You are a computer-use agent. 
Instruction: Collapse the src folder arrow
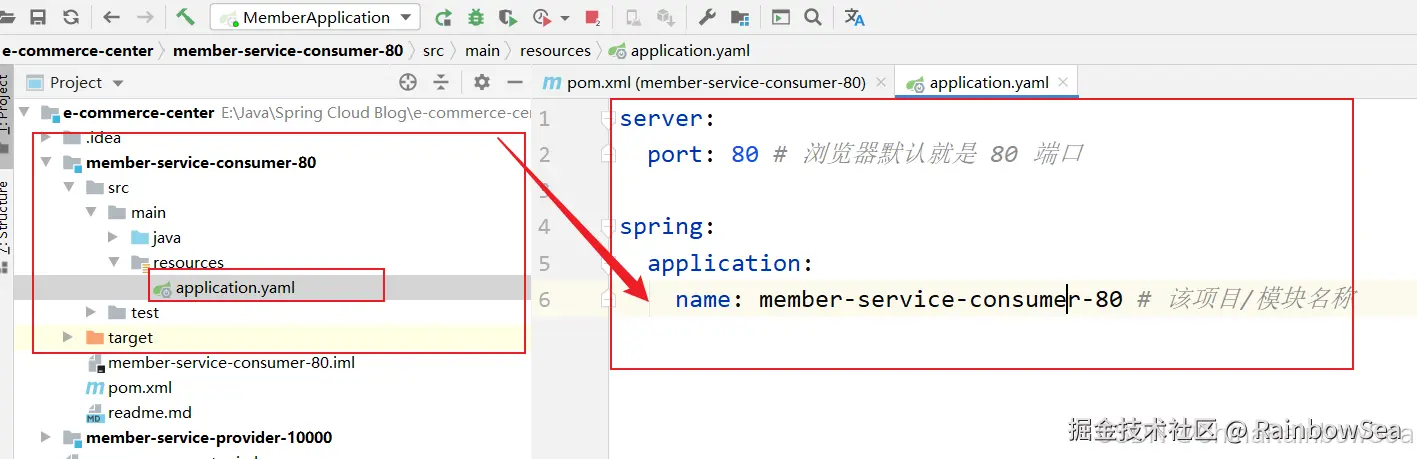69,187
